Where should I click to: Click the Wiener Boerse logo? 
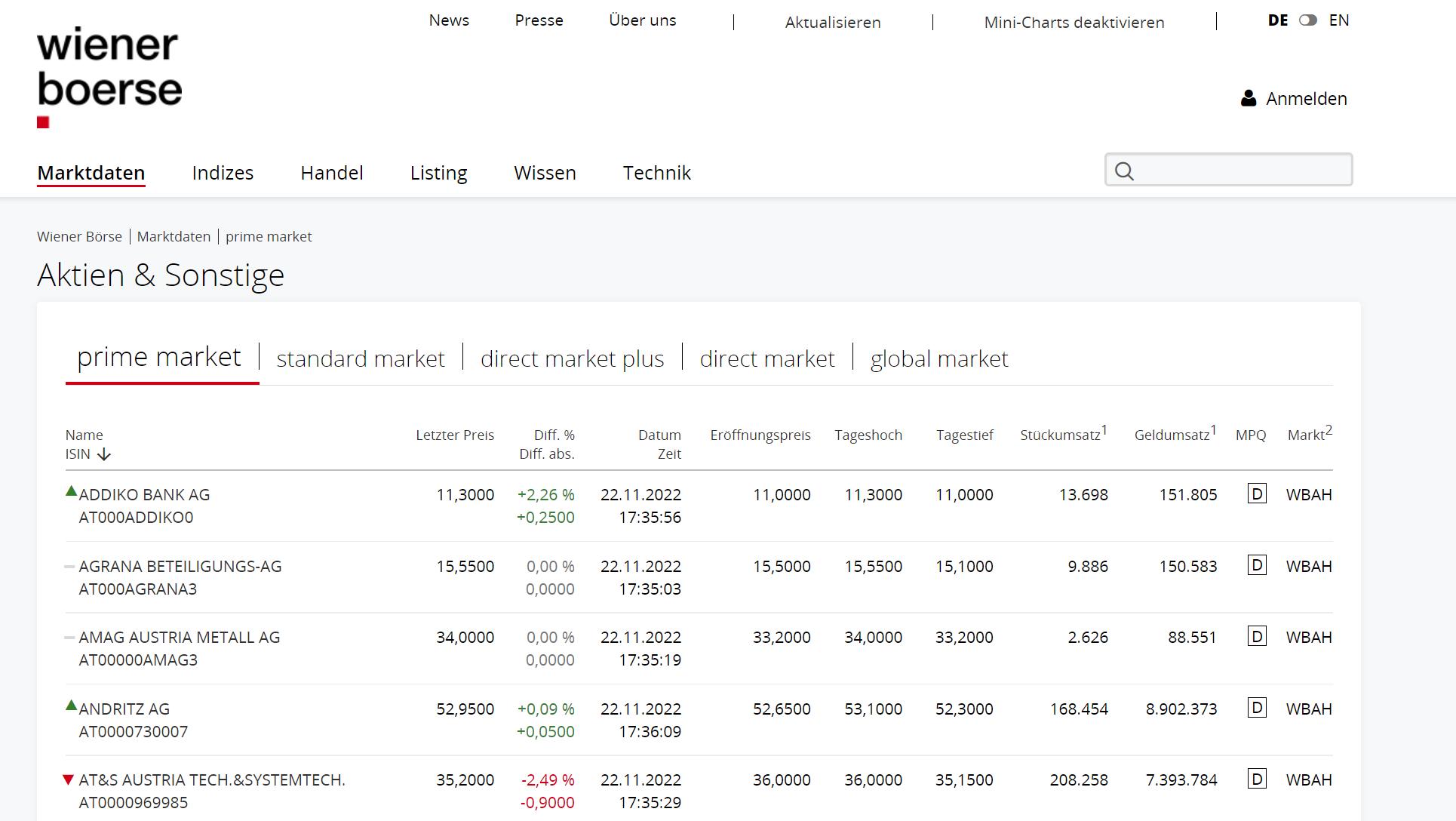tap(109, 76)
